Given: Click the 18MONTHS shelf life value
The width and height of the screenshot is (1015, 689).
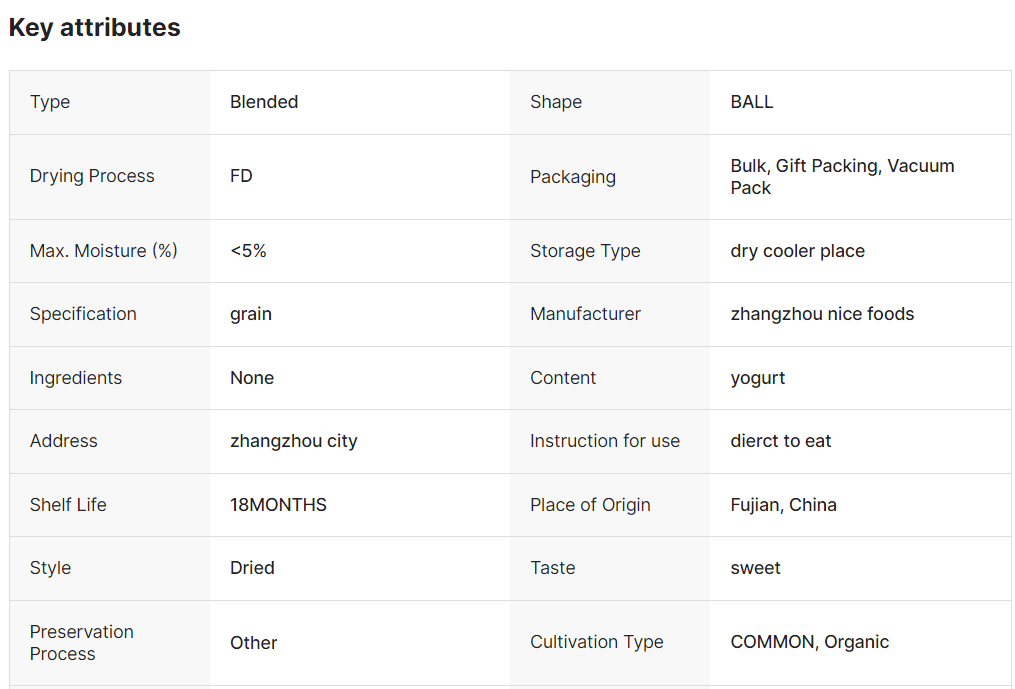Looking at the screenshot, I should coord(278,505).
